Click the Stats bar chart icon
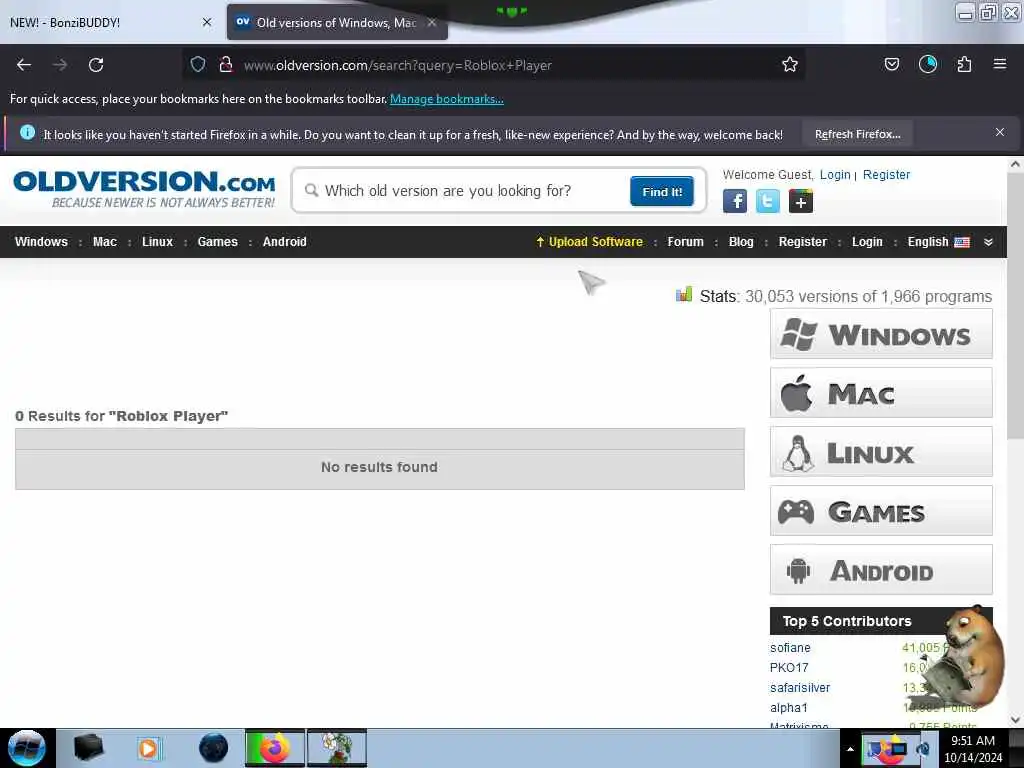Viewport: 1024px width, 768px height. tap(684, 295)
